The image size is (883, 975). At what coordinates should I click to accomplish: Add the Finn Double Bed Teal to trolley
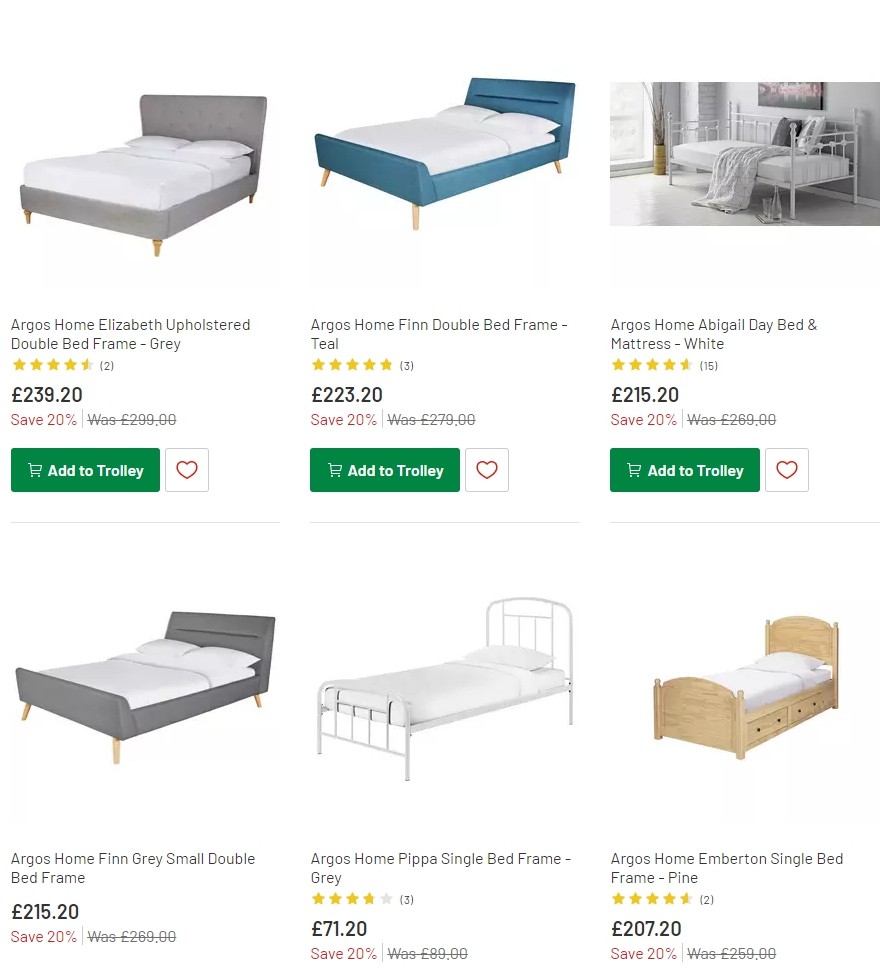[385, 470]
